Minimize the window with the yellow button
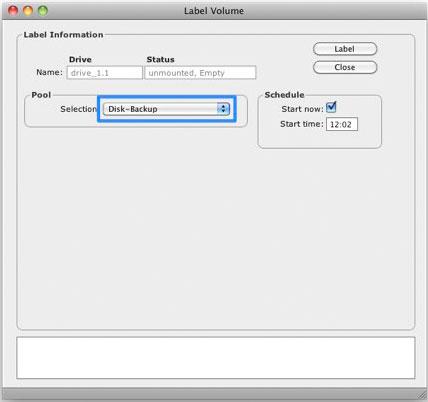 coord(28,11)
